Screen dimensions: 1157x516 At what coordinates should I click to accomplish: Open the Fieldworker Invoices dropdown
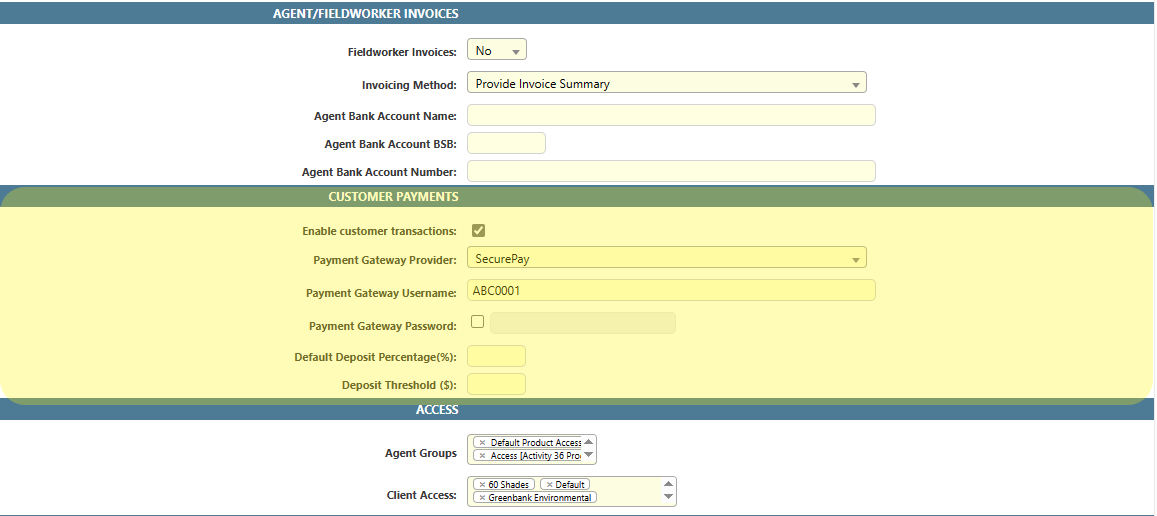496,50
